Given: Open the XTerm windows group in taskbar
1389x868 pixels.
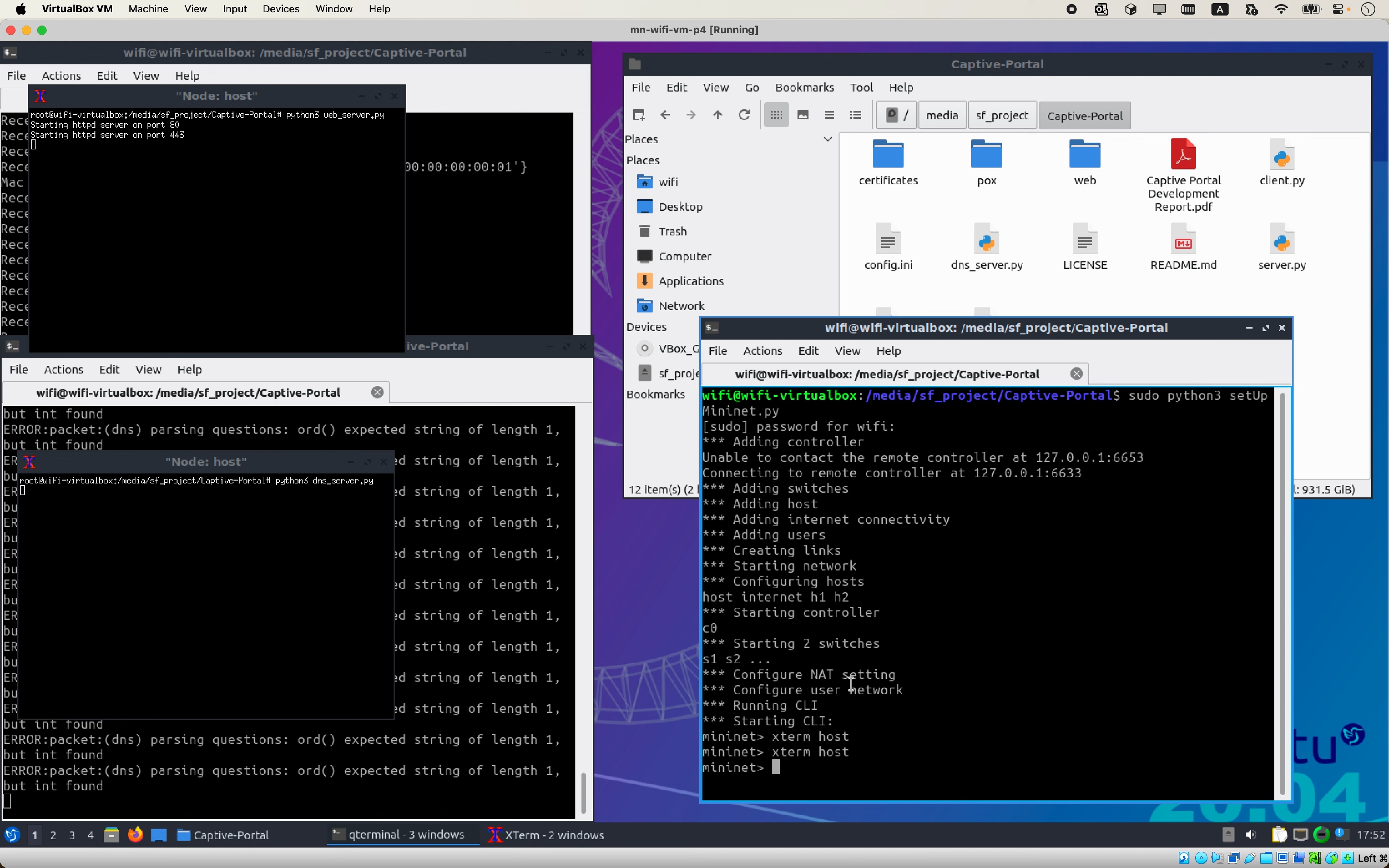Looking at the screenshot, I should [x=546, y=835].
